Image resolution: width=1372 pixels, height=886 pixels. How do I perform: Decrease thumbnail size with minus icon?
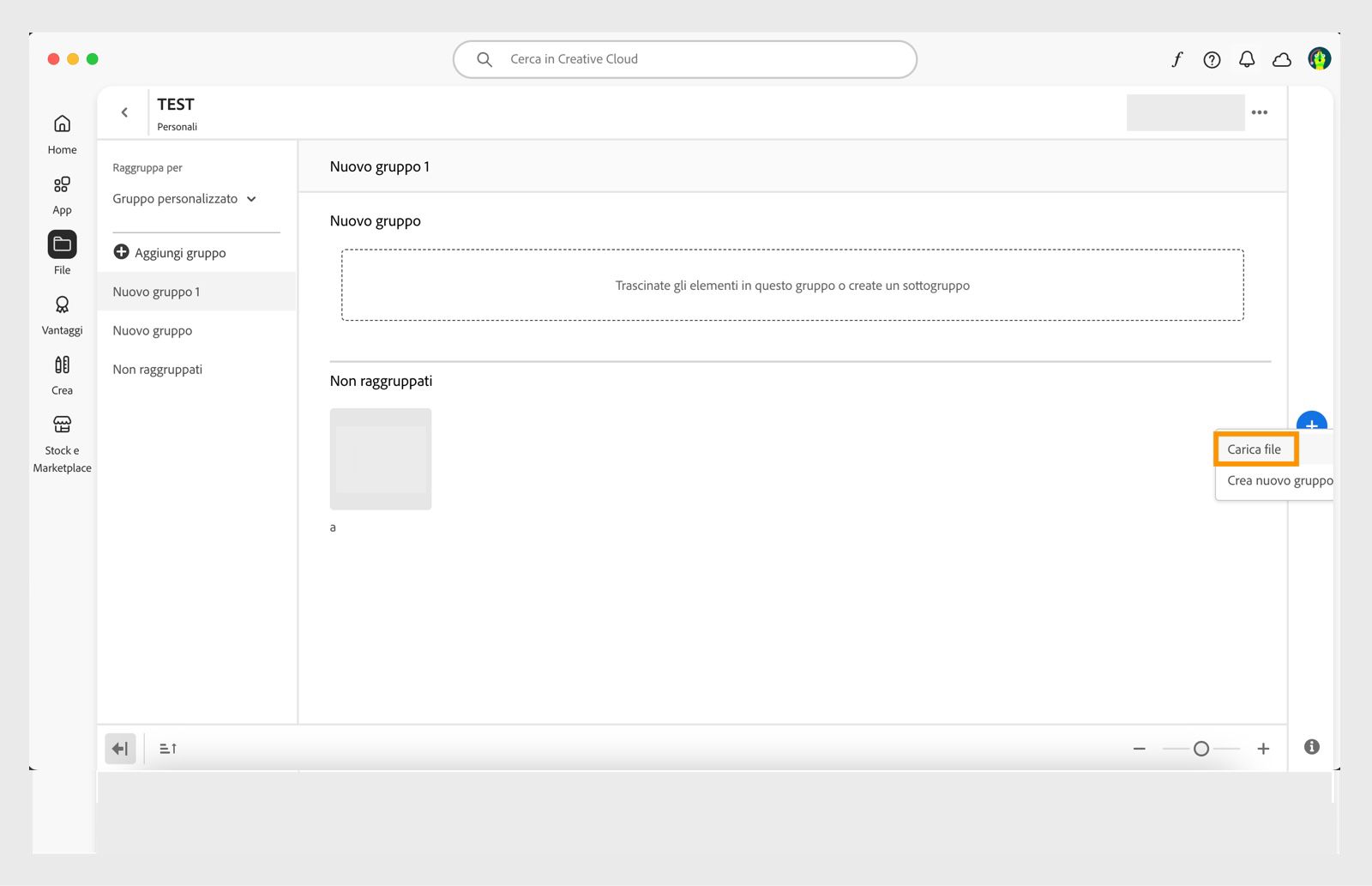1139,749
